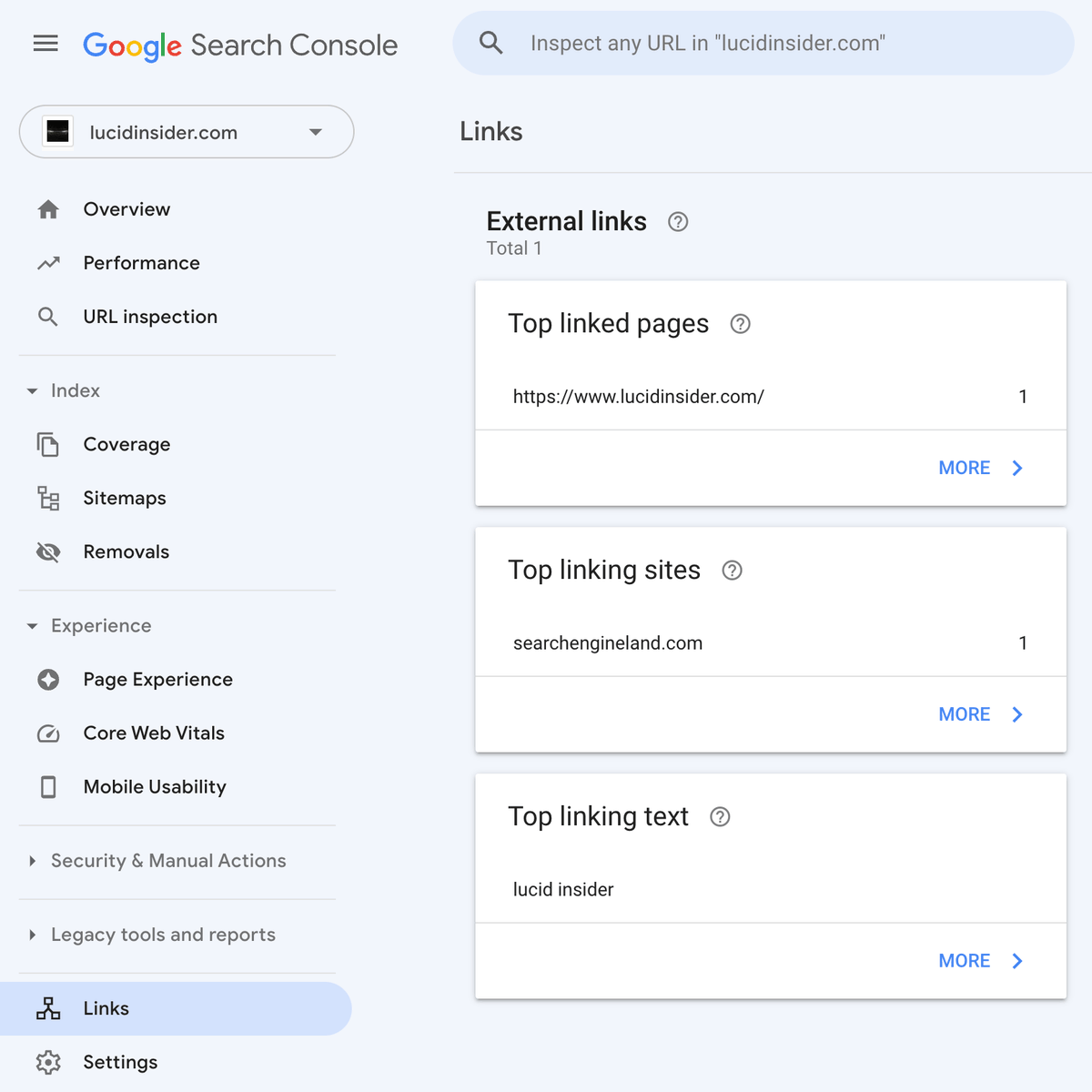Viewport: 1092px width, 1092px height.
Task: Expand Legacy tools and reports section
Action: pos(33,935)
